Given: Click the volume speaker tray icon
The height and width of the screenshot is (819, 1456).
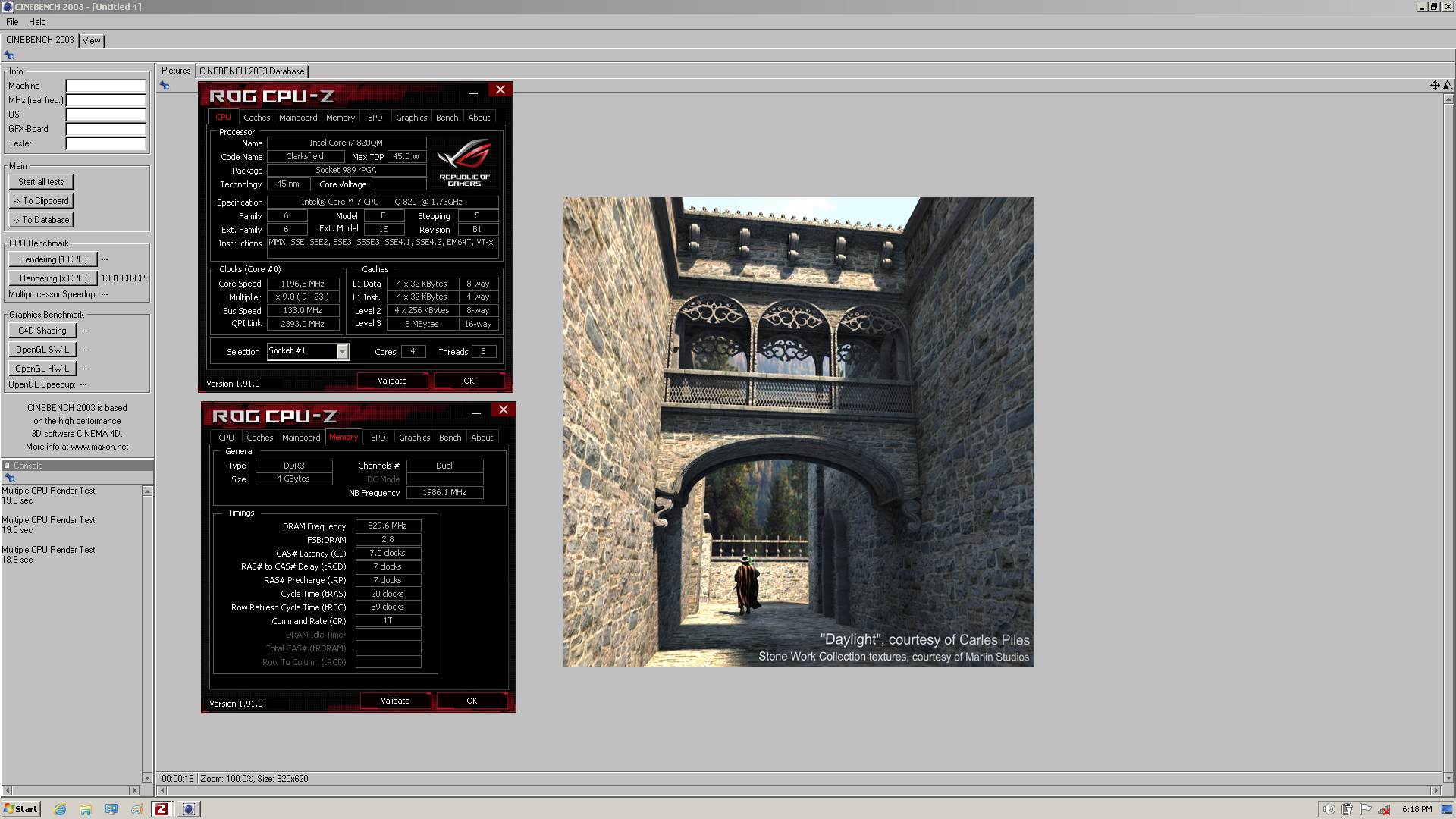Looking at the screenshot, I should click(1329, 809).
